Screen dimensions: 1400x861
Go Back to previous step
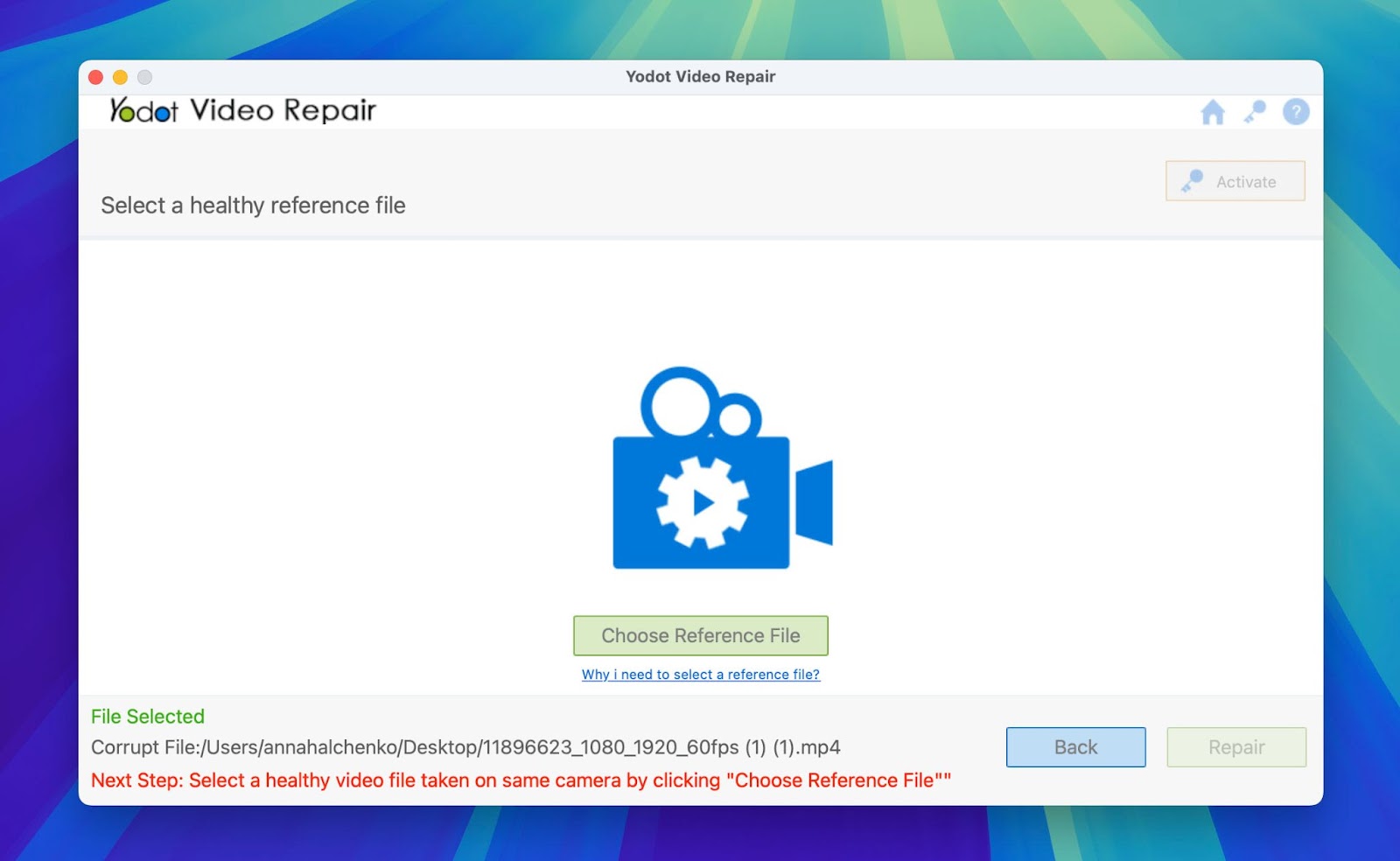(x=1075, y=747)
